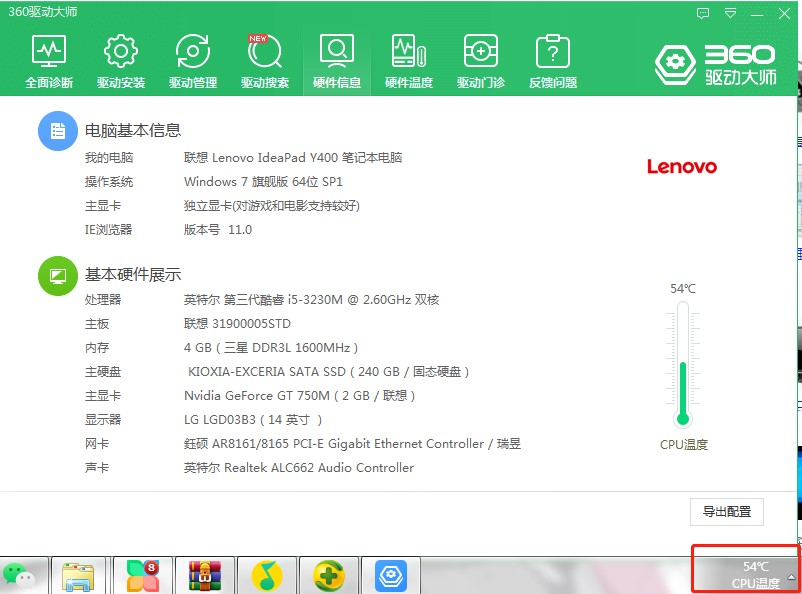Image resolution: width=802 pixels, height=594 pixels.
Task: Click the disk text KIOXIA-EXCERIA SATA SSD
Action: click(x=328, y=371)
